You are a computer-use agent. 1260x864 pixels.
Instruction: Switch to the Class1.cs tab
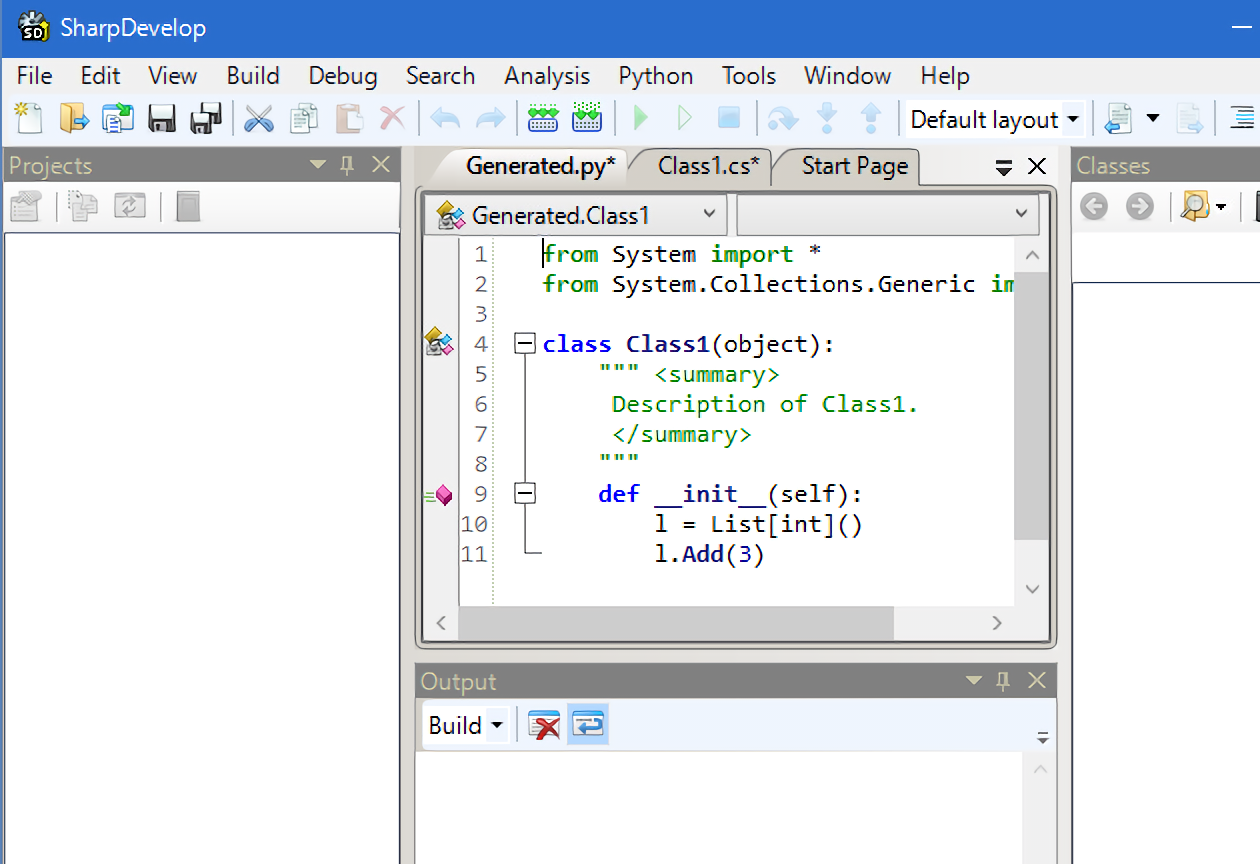tap(708, 166)
